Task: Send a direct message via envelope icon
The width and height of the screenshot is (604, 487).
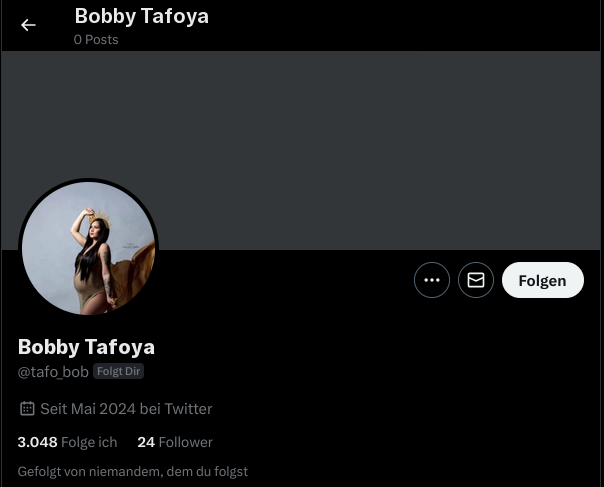Action: (x=476, y=280)
